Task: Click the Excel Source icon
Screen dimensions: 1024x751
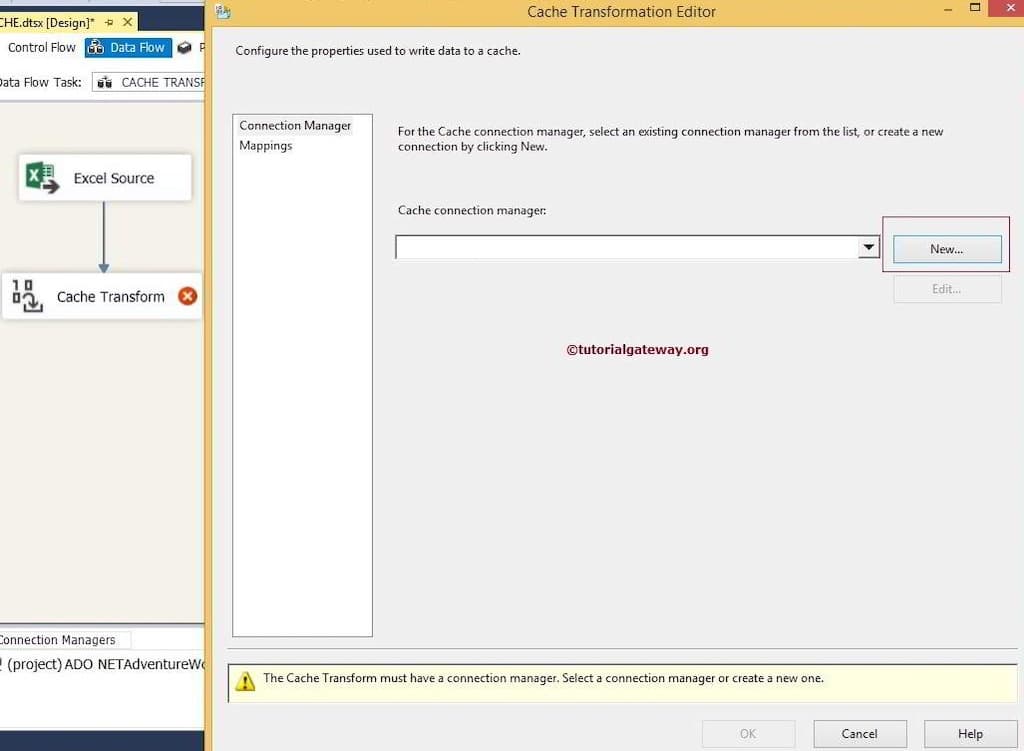Action: [42, 178]
